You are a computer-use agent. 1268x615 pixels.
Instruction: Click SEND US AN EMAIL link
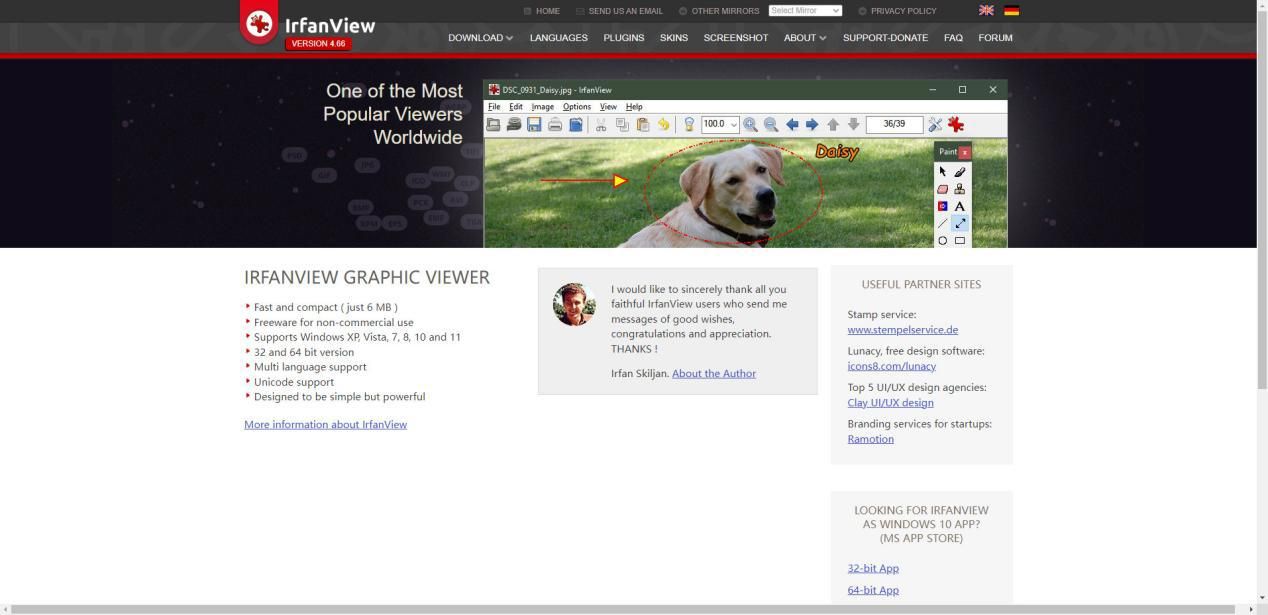pyautogui.click(x=625, y=11)
